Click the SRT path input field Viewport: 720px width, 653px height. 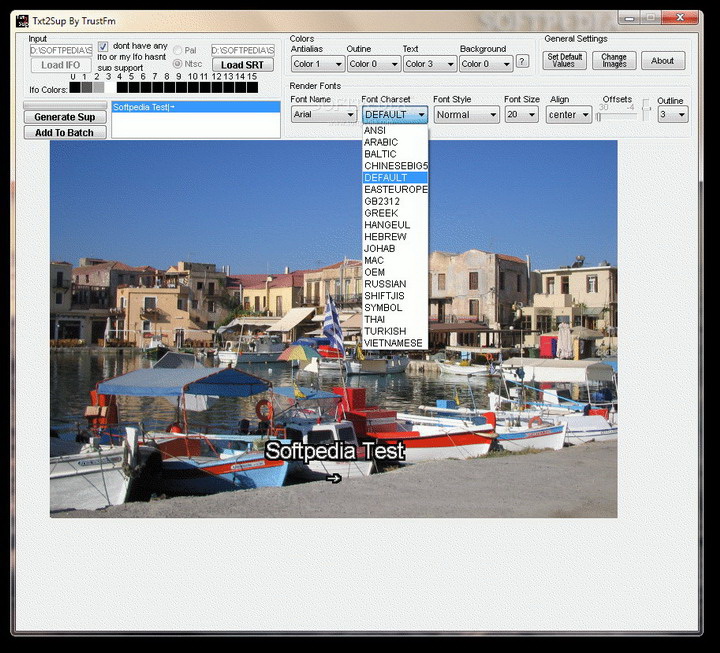243,50
